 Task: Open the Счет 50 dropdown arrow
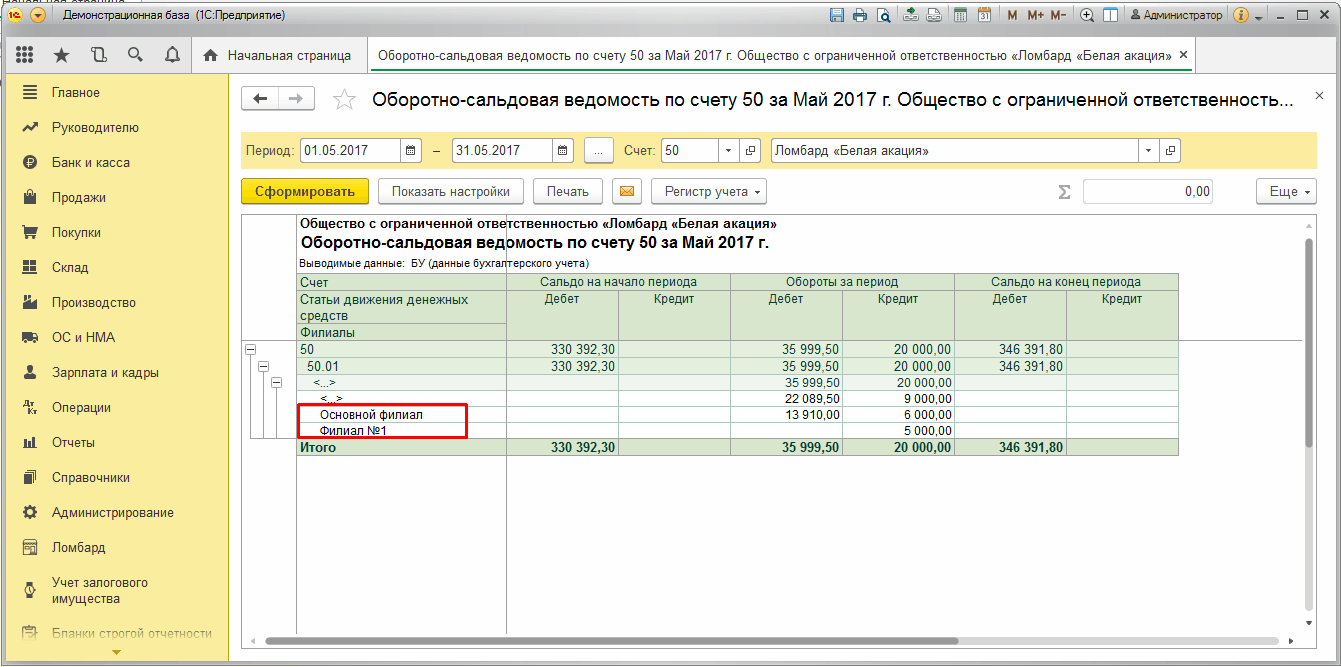(x=728, y=151)
